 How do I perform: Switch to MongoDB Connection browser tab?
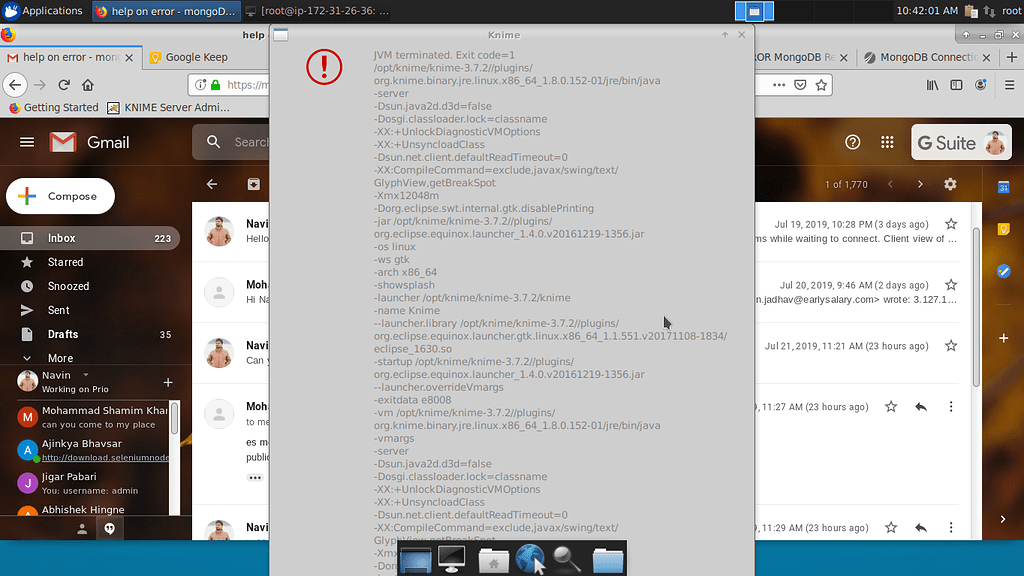click(920, 57)
